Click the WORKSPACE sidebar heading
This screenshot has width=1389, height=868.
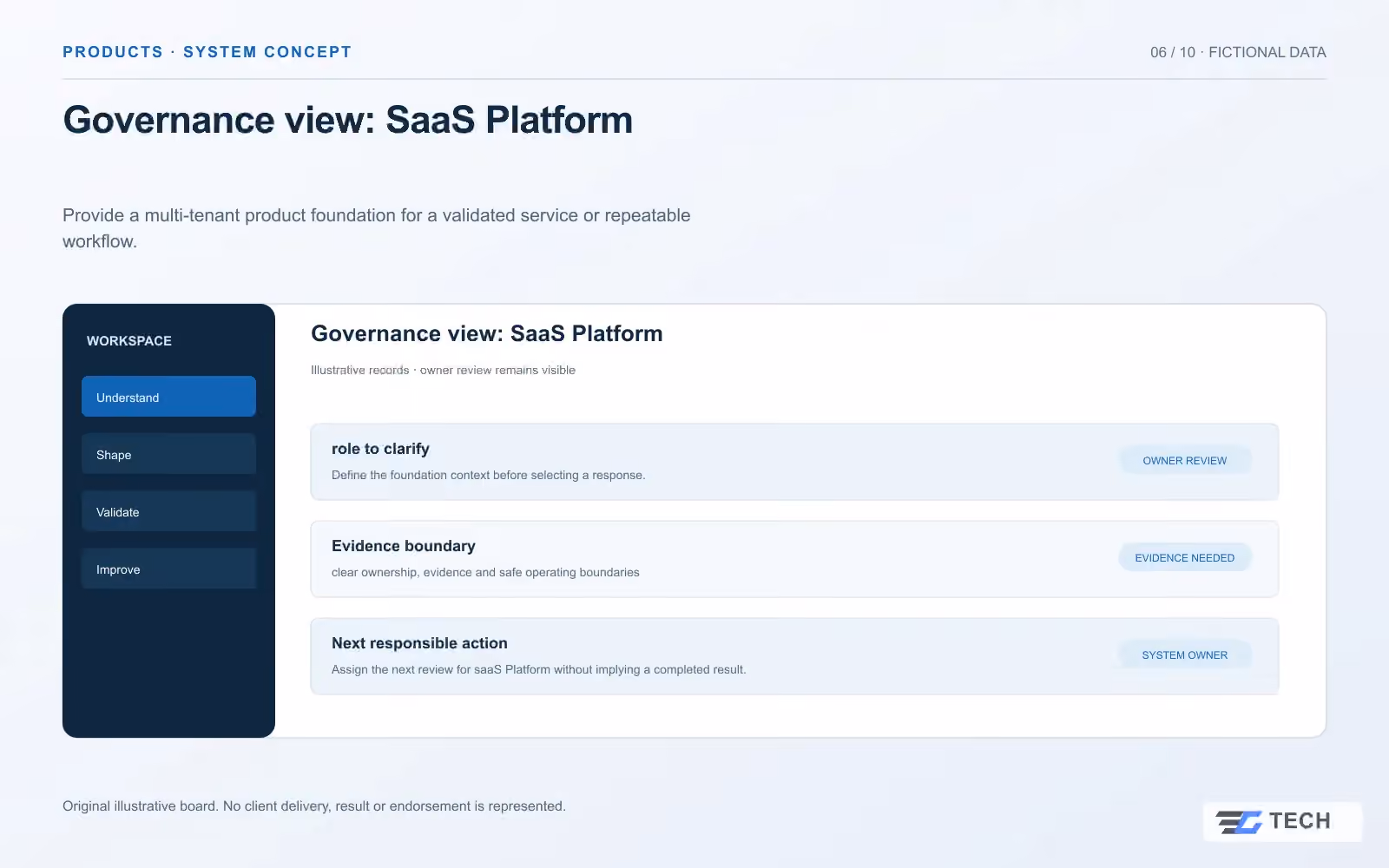click(129, 341)
